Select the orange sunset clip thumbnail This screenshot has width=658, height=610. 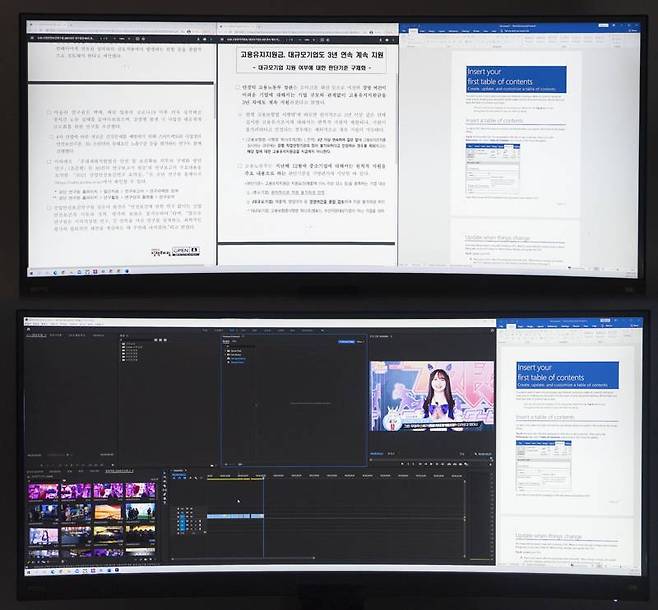pyautogui.click(x=108, y=512)
